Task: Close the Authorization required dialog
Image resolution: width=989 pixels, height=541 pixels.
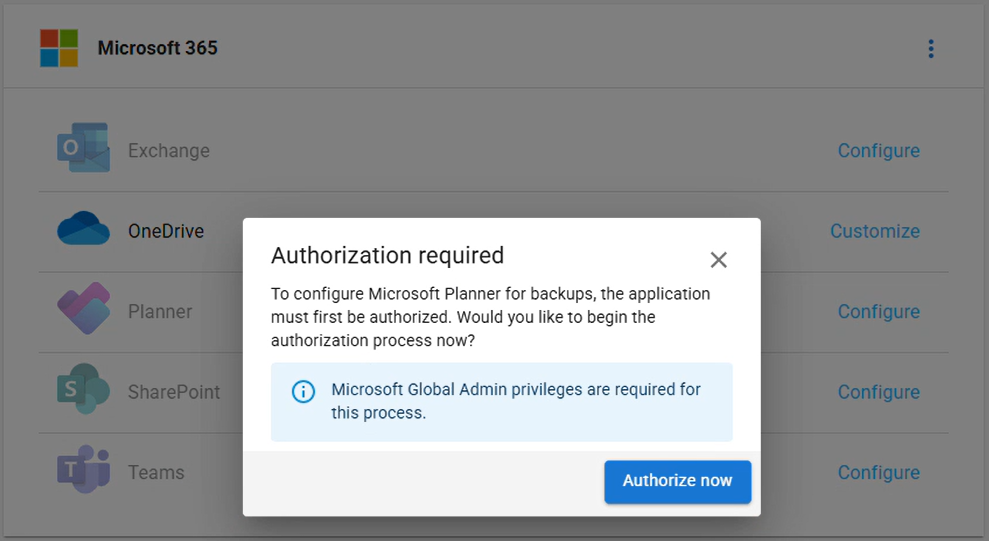Action: click(x=718, y=260)
